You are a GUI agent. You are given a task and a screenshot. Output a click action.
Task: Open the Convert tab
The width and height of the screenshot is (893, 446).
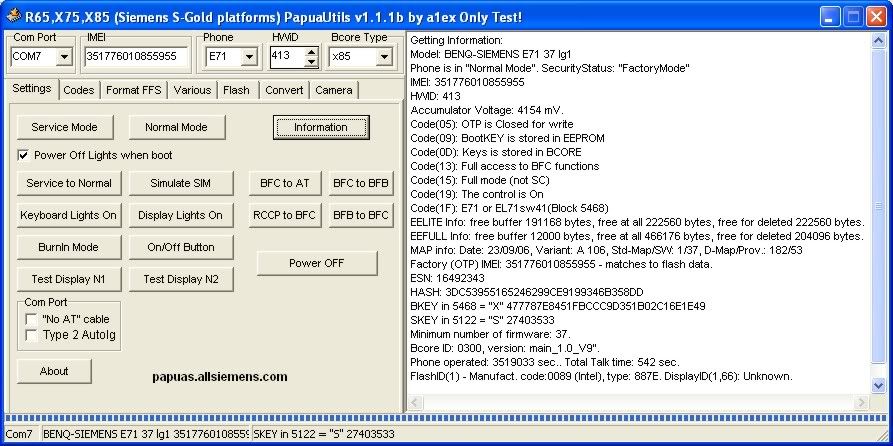[x=284, y=90]
